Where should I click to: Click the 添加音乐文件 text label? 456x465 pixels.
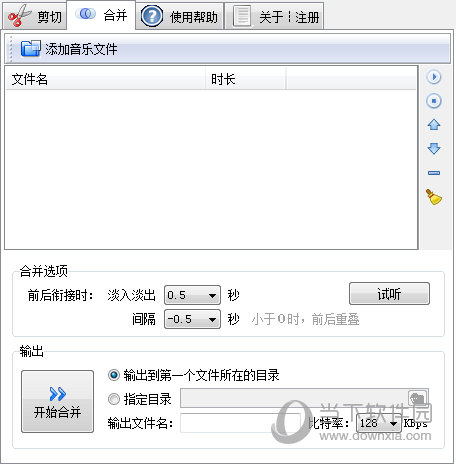click(x=81, y=49)
